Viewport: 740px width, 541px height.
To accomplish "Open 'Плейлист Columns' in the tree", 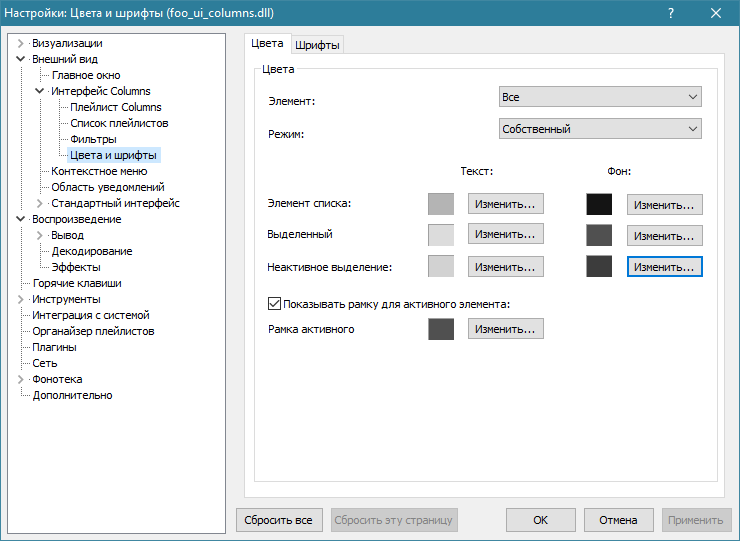I will 115,107.
